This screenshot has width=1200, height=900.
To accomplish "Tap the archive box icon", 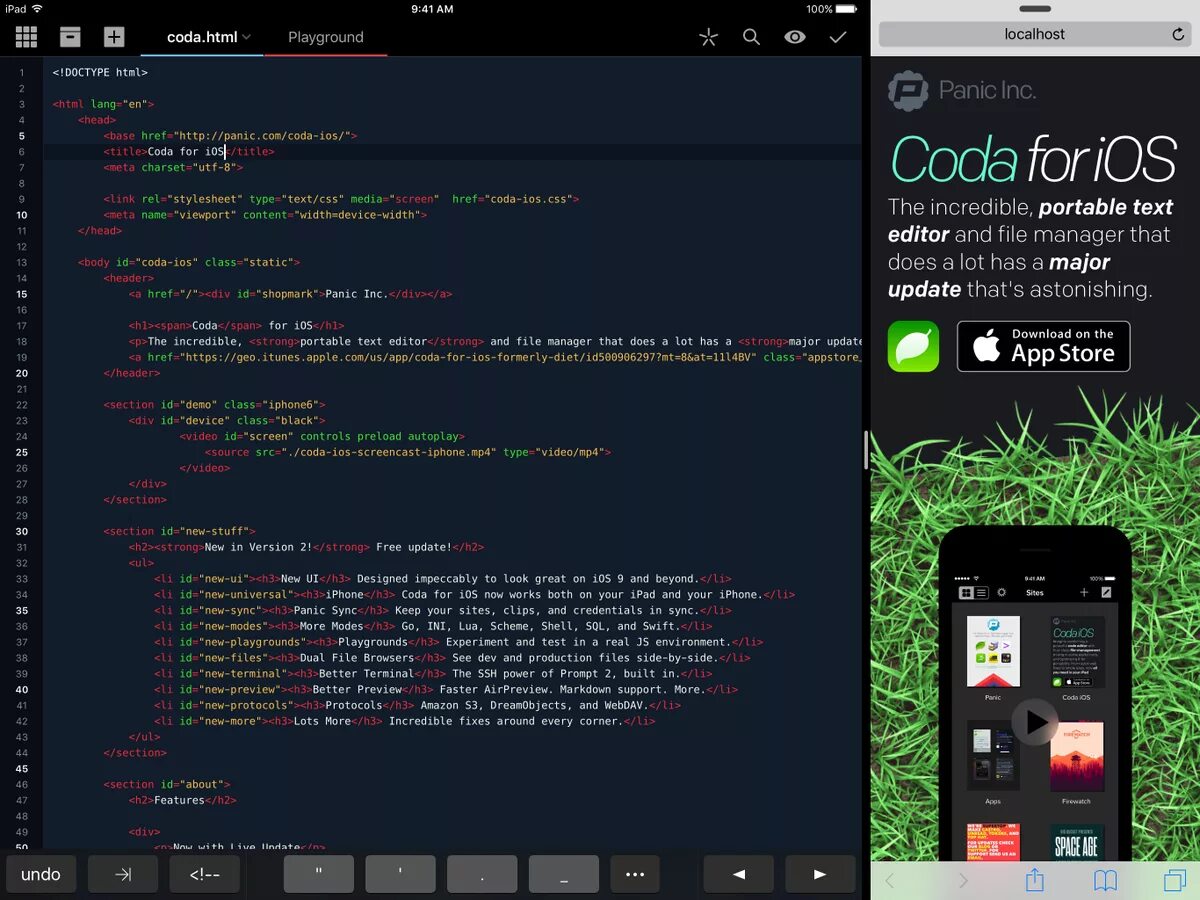I will click(x=70, y=38).
